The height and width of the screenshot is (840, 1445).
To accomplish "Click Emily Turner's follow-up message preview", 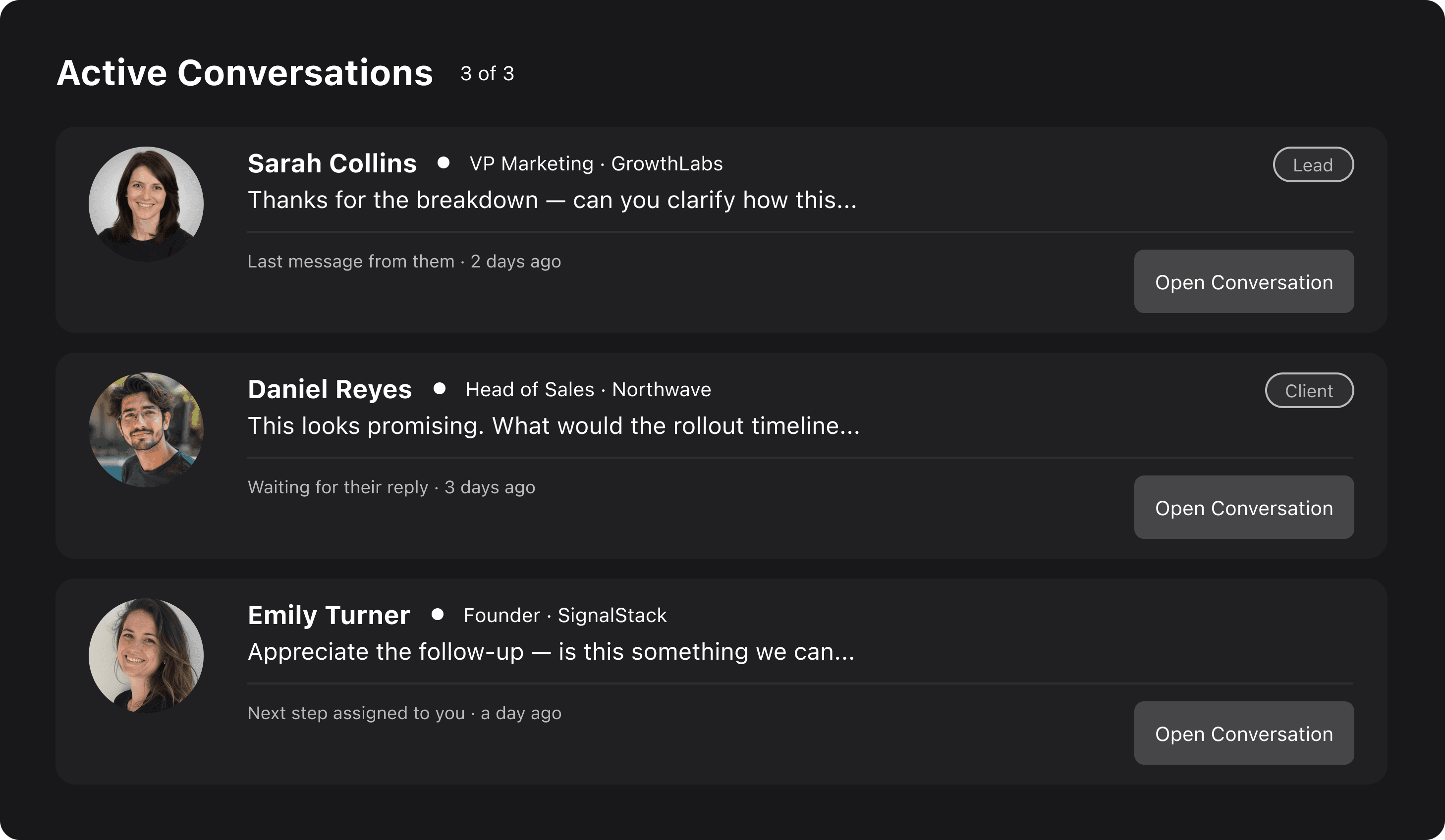I will (x=551, y=651).
